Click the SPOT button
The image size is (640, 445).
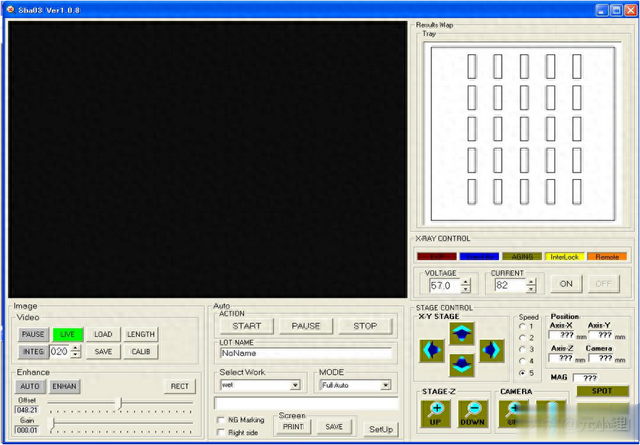pyautogui.click(x=602, y=391)
